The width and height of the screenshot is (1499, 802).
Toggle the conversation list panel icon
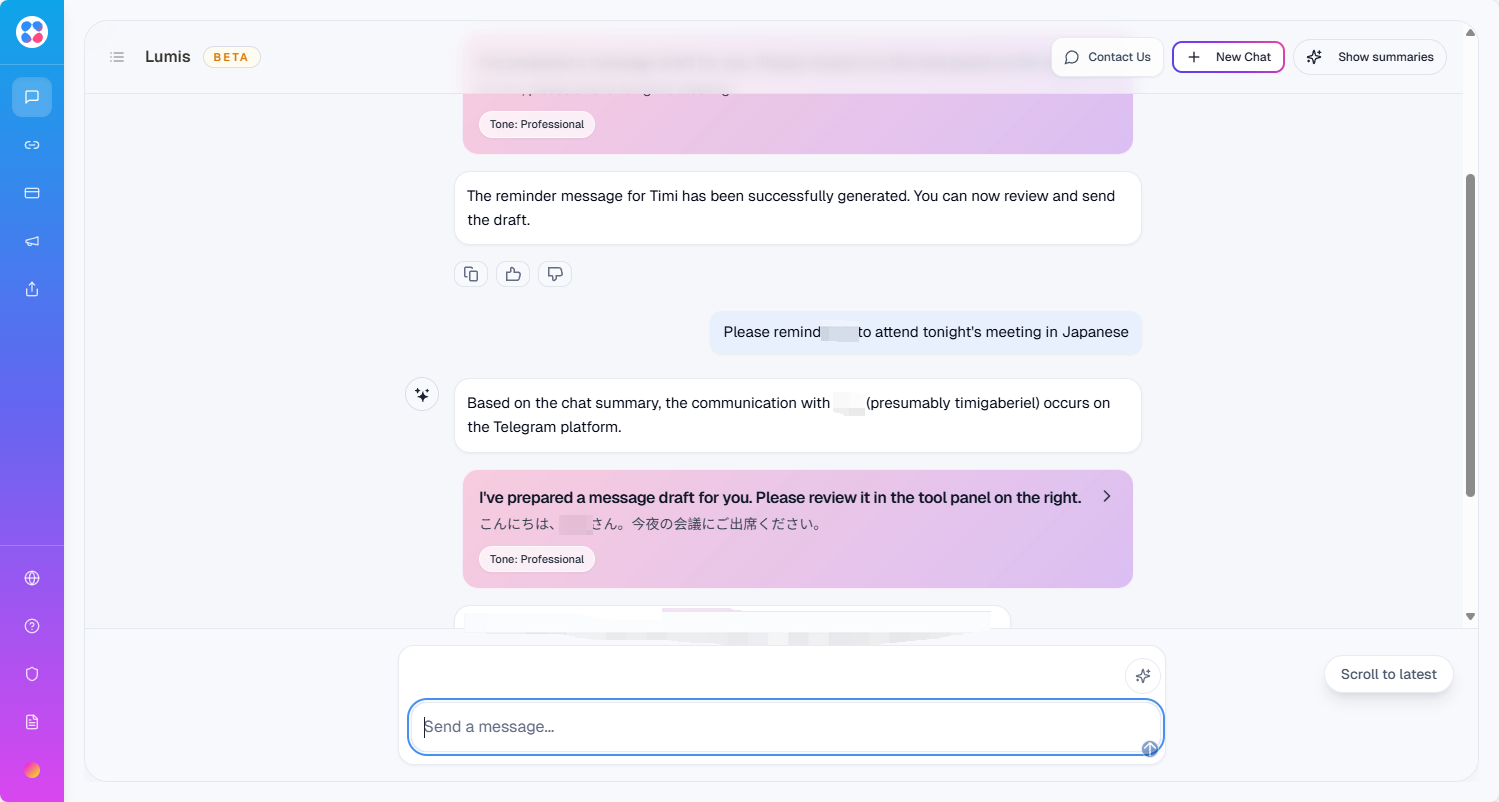(117, 57)
